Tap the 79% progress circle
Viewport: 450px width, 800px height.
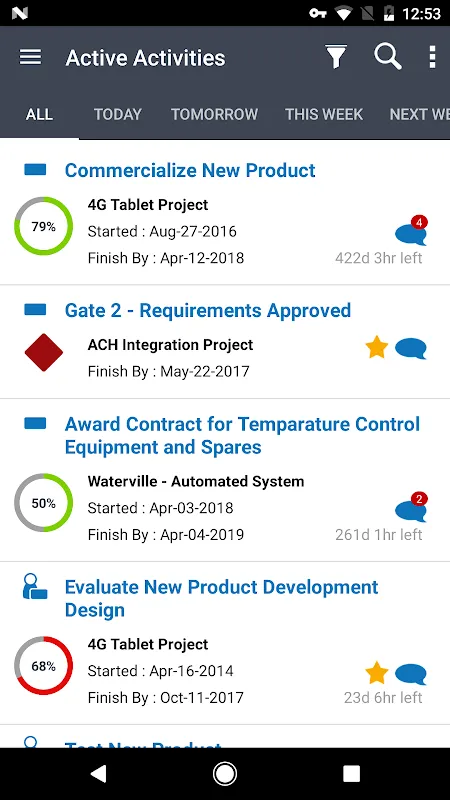[43, 226]
